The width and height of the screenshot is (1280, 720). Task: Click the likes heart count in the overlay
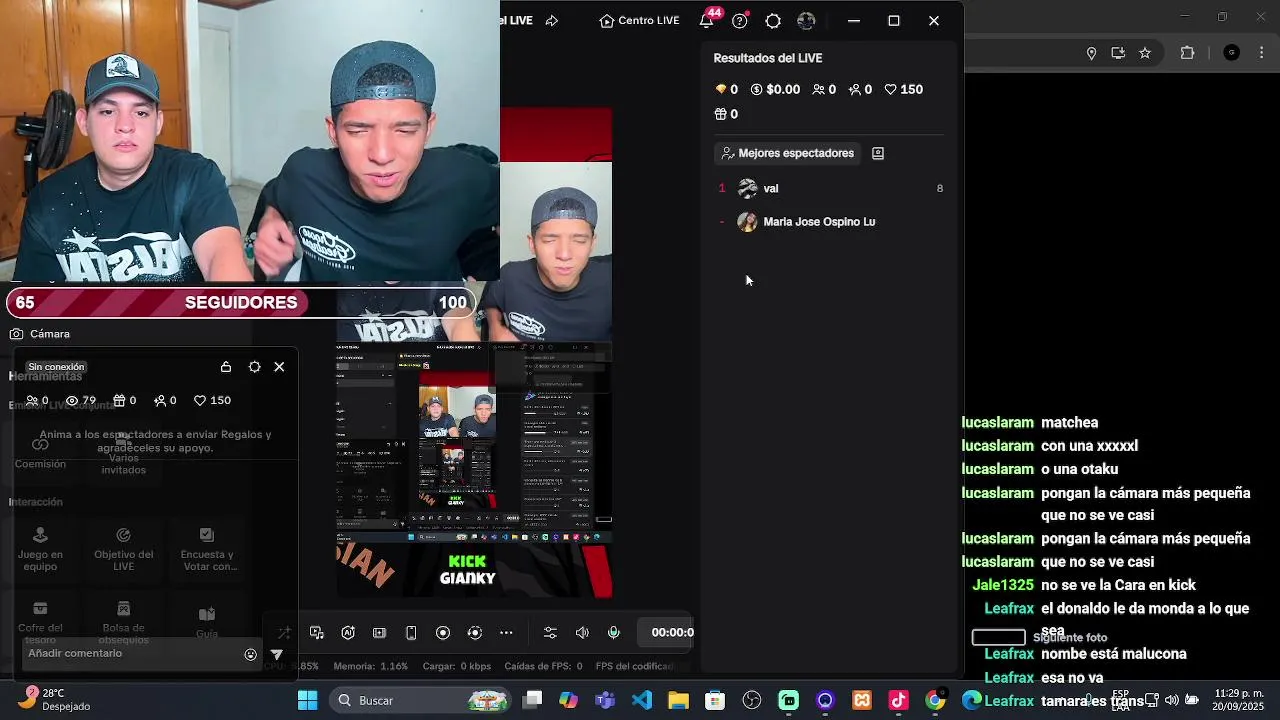(x=212, y=400)
